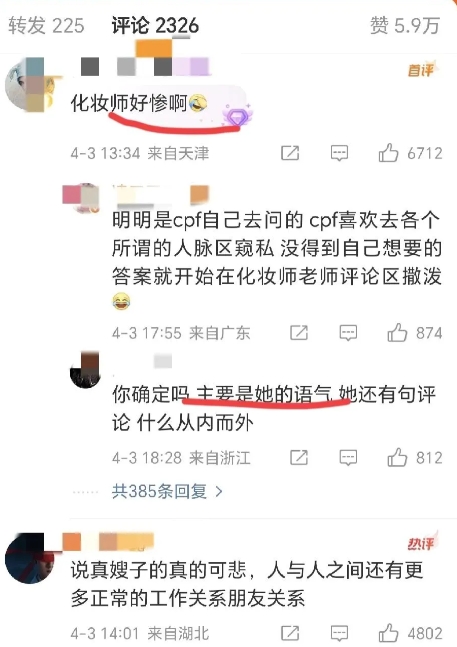Reply to the 浙江 comment
Screen dimensions: 457x647
pyautogui.click(x=348, y=457)
